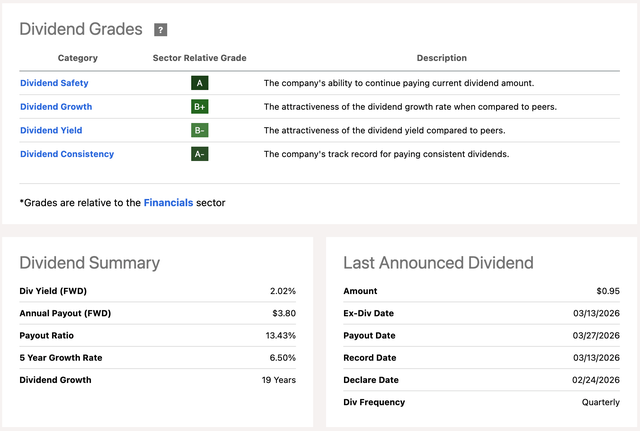Viewport: 640px width, 431px height.
Task: Select the Sector Relative Grade column header
Action: [x=200, y=58]
